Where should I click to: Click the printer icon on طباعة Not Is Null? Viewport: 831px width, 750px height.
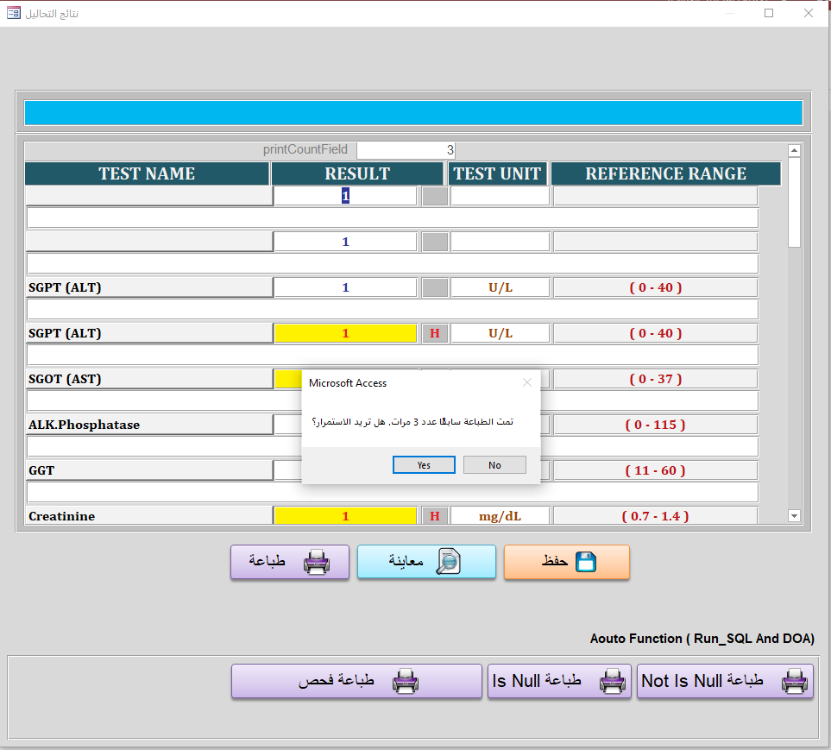click(794, 682)
